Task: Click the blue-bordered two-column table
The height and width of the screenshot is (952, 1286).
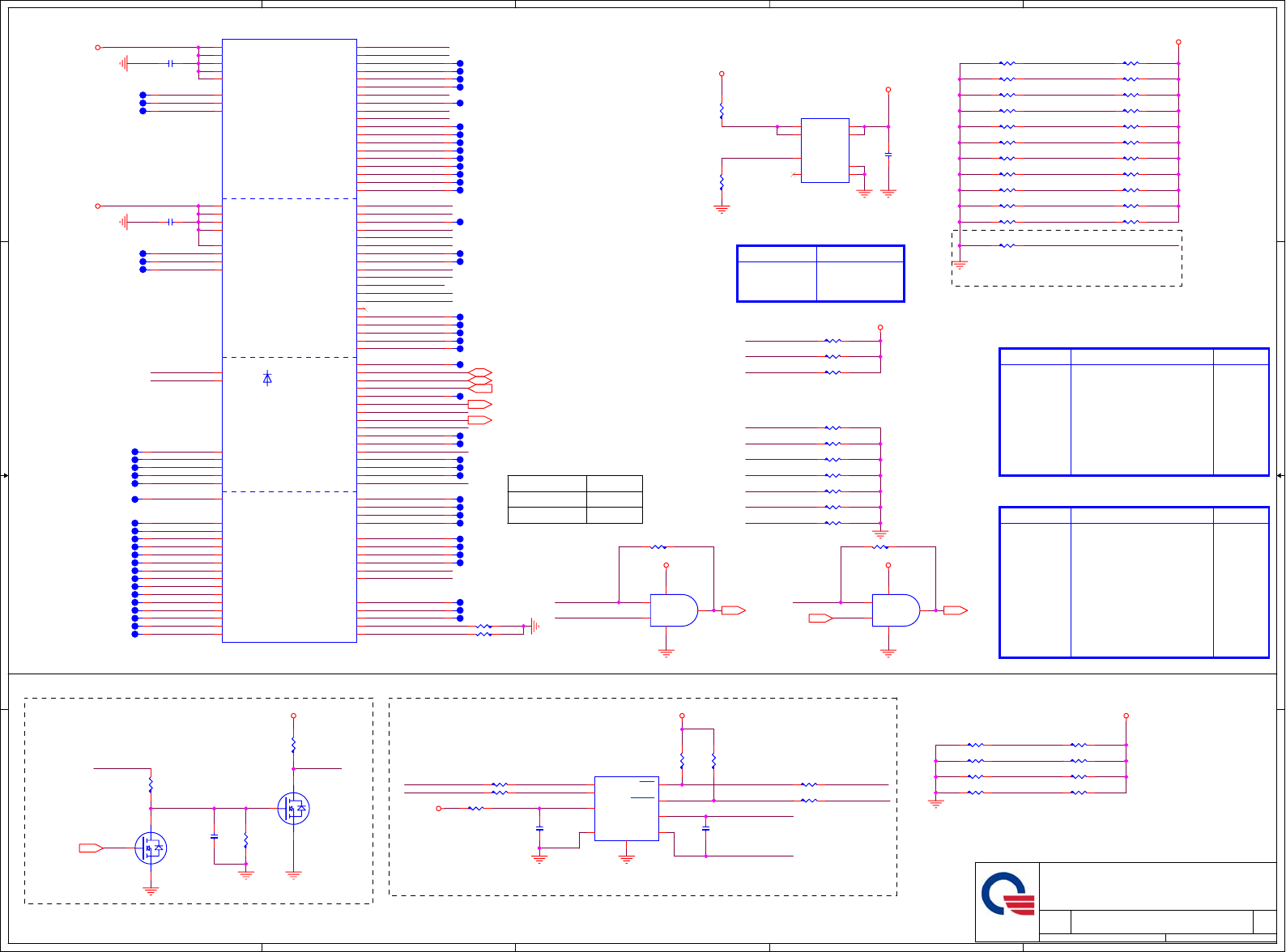Action: pyautogui.click(x=820, y=274)
